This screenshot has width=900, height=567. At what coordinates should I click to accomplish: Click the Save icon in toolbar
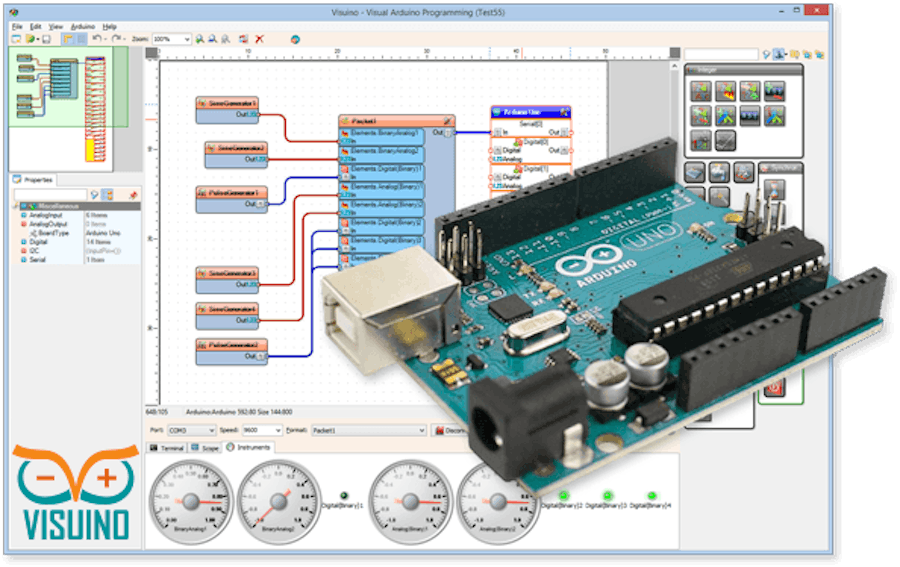pos(46,39)
